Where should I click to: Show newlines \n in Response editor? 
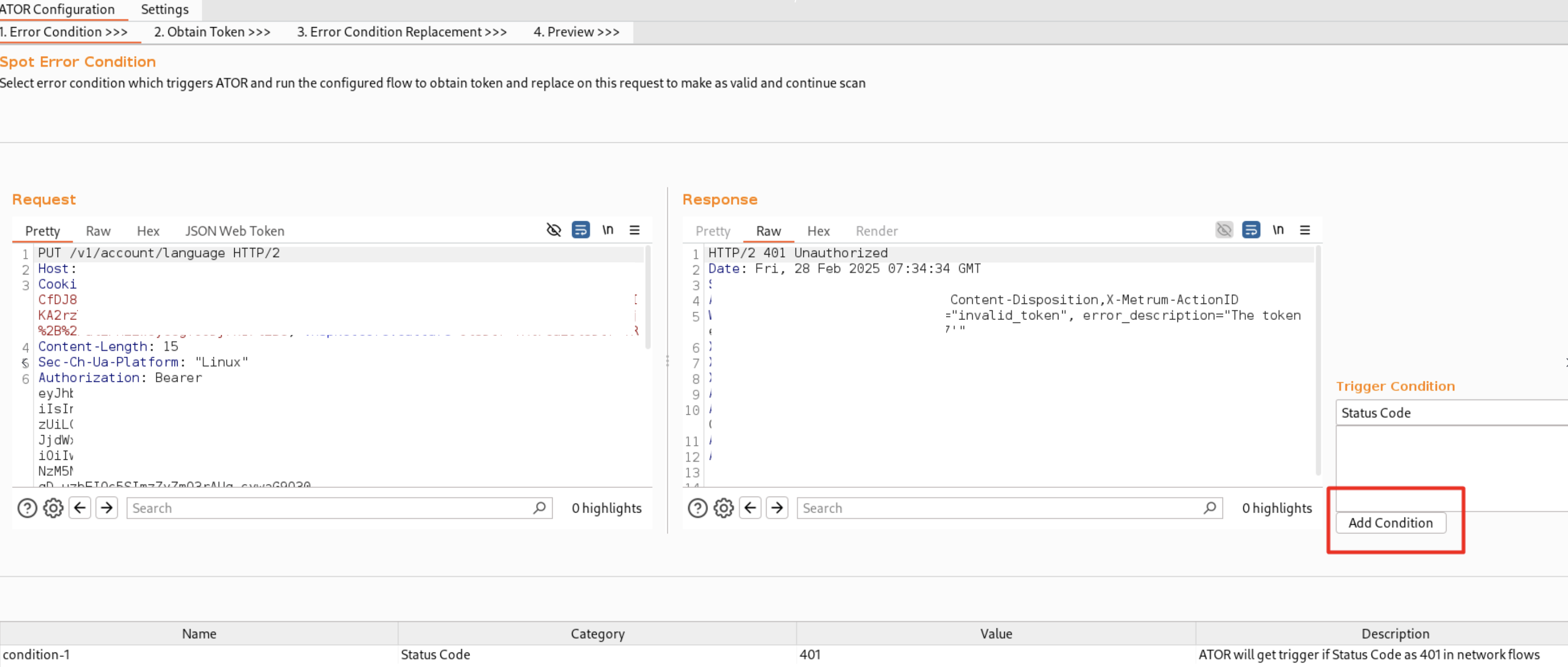point(1278,230)
